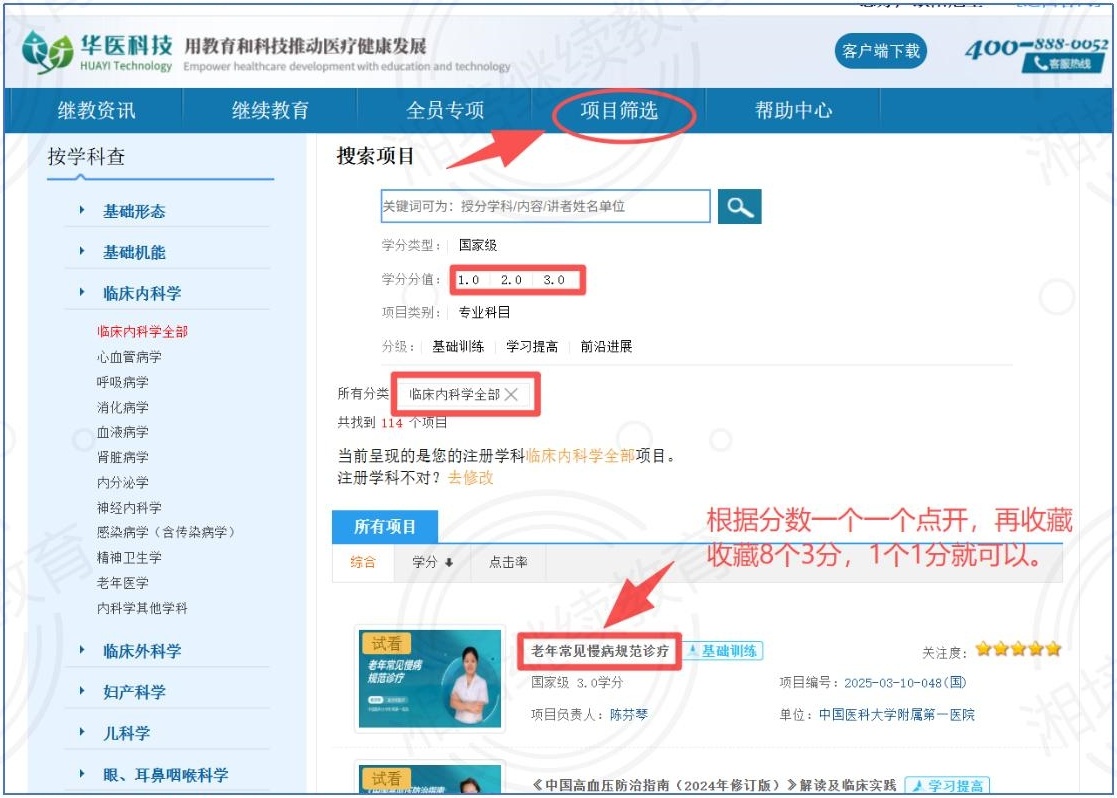This screenshot has height=798, width=1117.
Task: Click the 客户端下载 button
Action: 880,51
